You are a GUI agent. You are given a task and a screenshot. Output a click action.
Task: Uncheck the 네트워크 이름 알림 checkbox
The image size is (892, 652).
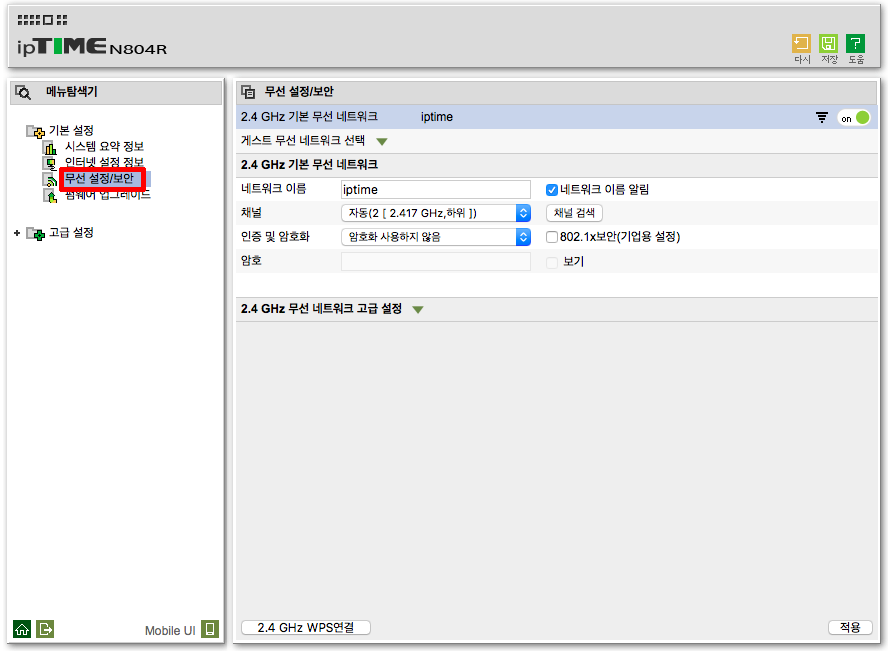point(551,190)
